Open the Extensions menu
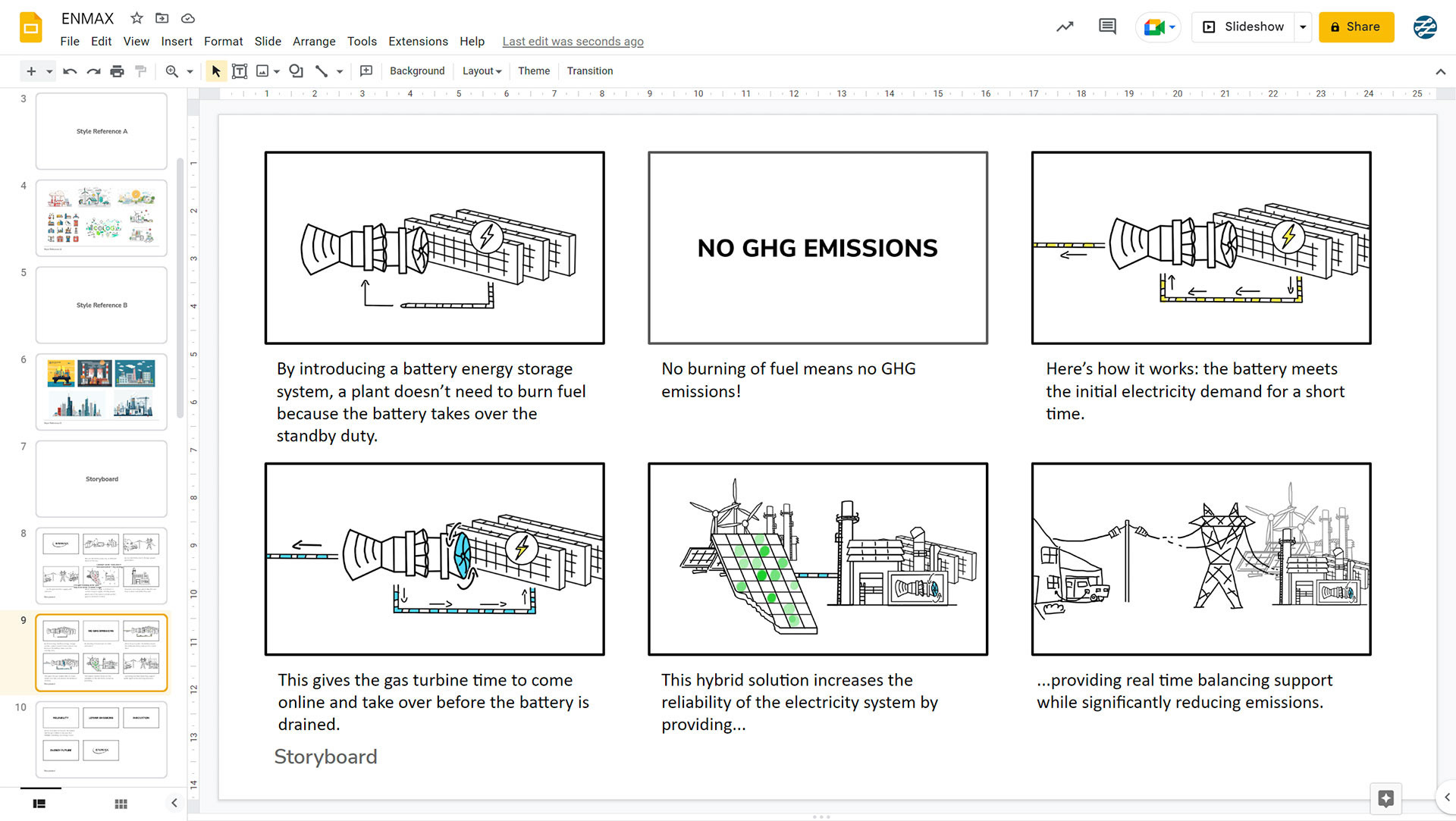 tap(418, 41)
